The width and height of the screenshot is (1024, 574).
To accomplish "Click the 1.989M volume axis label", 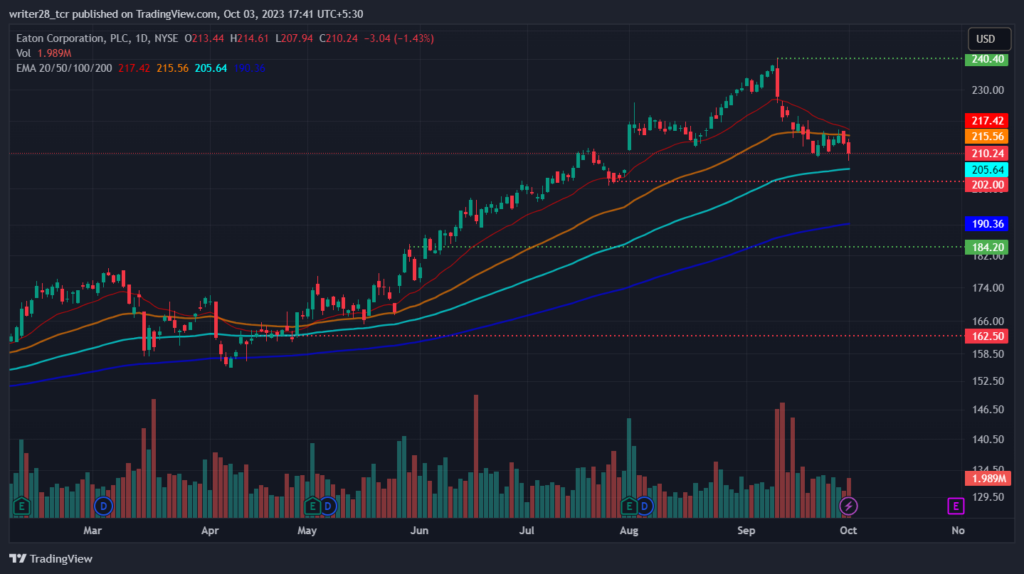I will point(987,479).
